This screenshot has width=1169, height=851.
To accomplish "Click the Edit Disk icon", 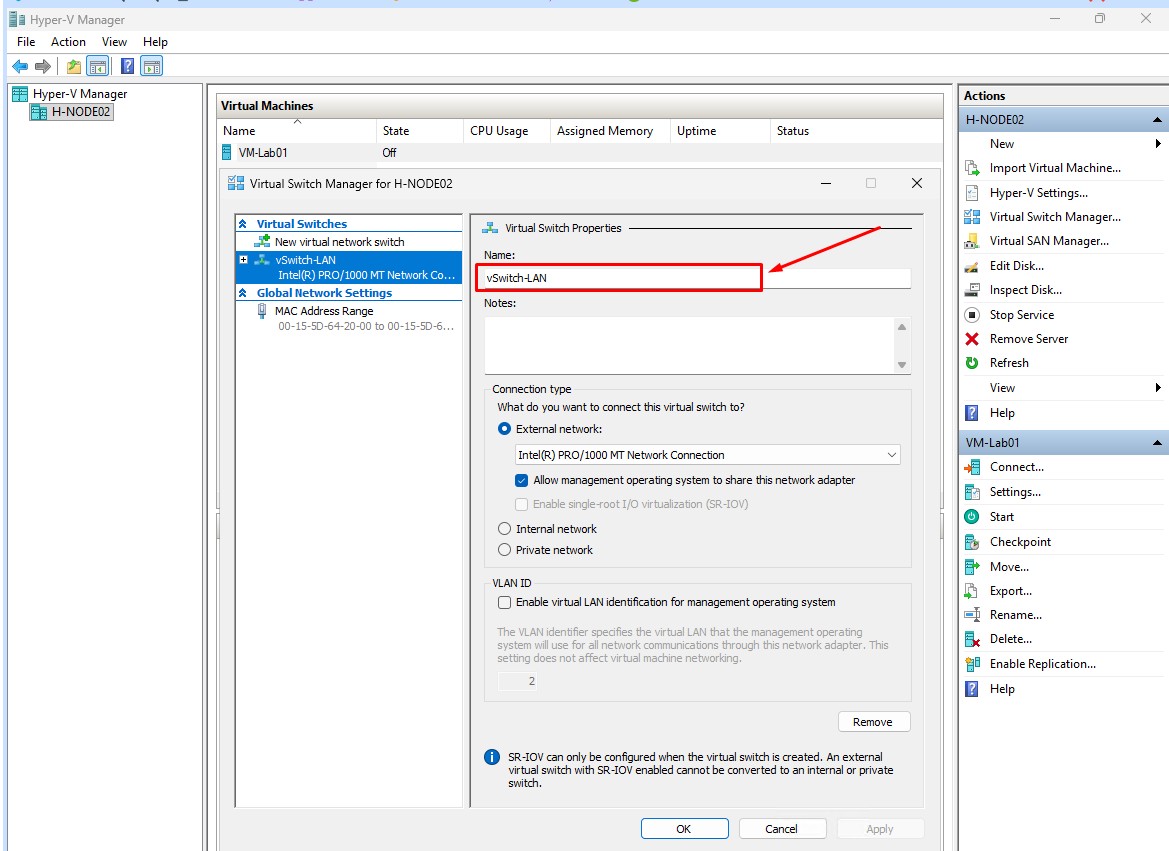I will [x=972, y=266].
